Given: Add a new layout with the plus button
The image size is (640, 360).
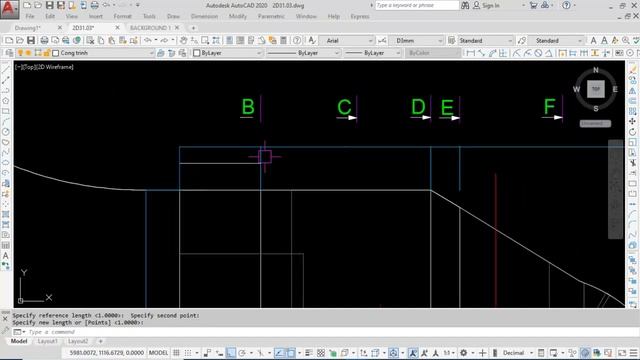Looking at the screenshot, I should [100, 341].
